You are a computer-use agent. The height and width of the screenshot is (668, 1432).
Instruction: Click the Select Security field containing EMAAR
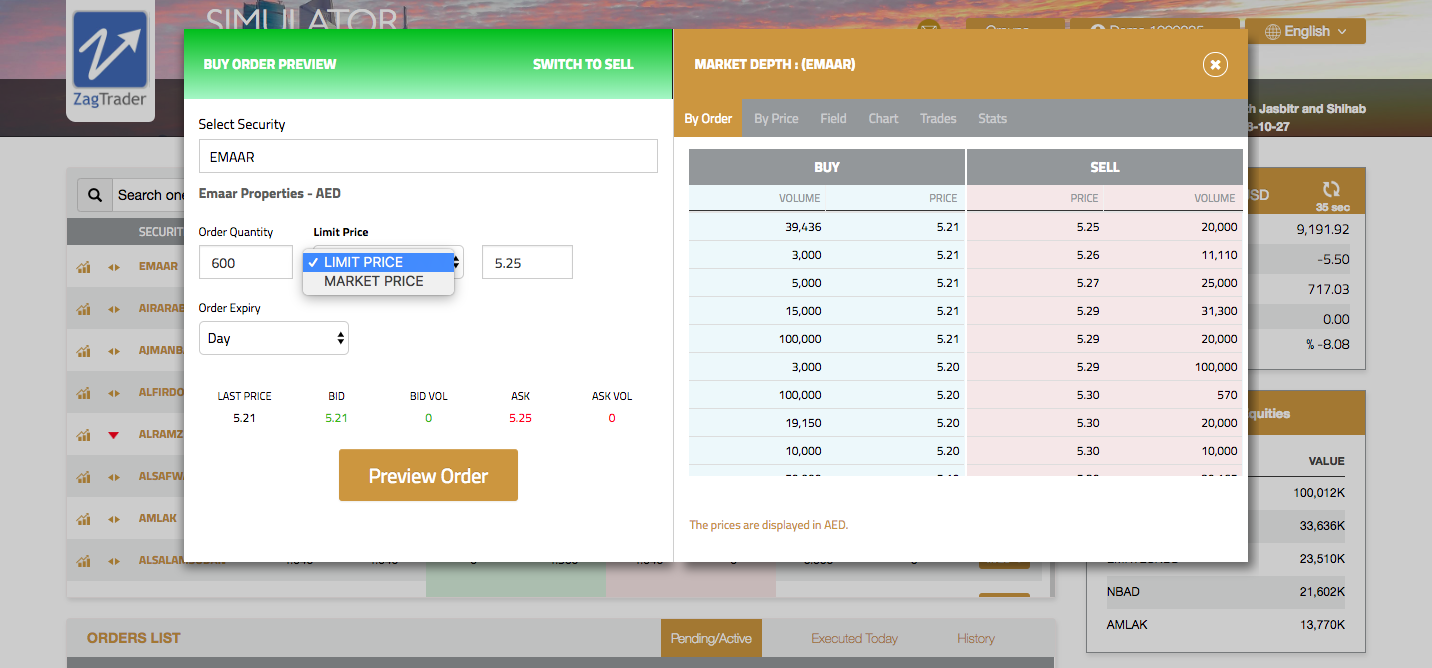click(428, 156)
